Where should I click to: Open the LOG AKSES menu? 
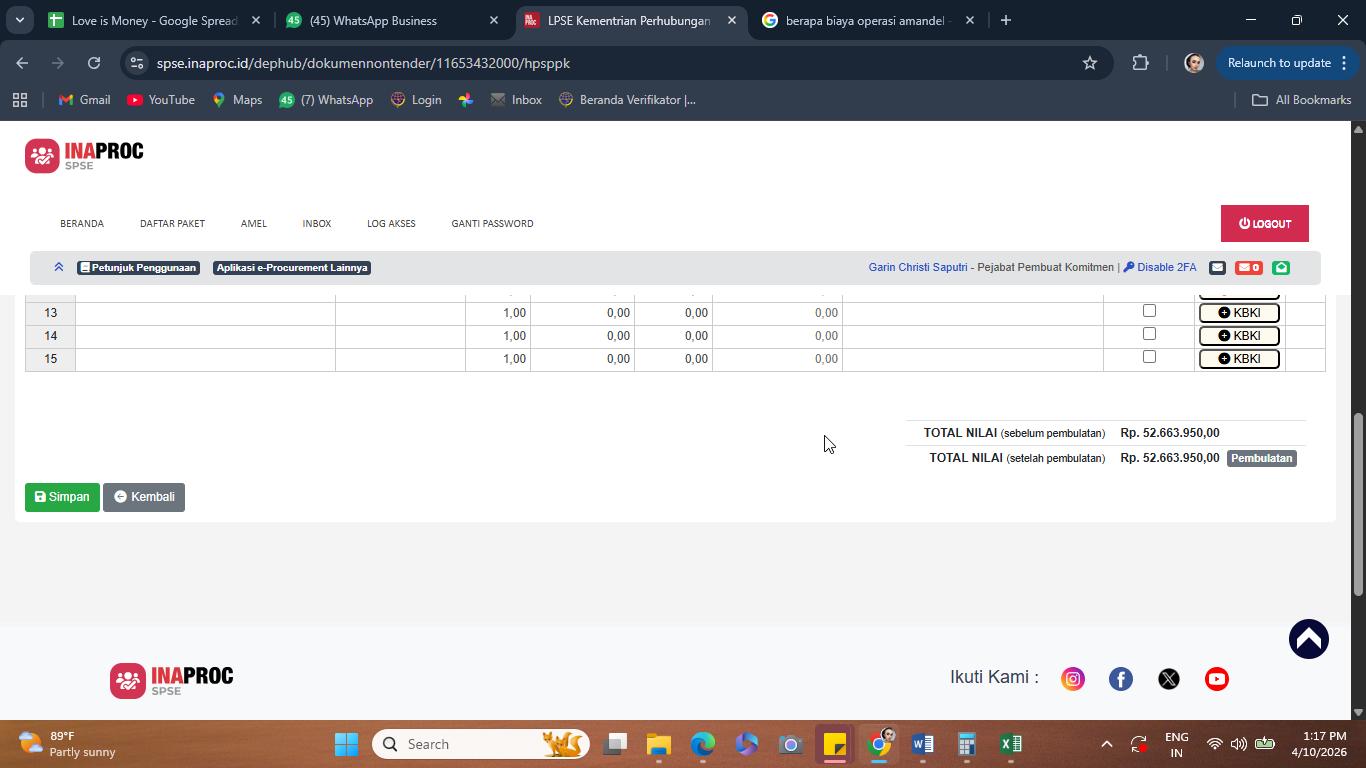(x=391, y=223)
